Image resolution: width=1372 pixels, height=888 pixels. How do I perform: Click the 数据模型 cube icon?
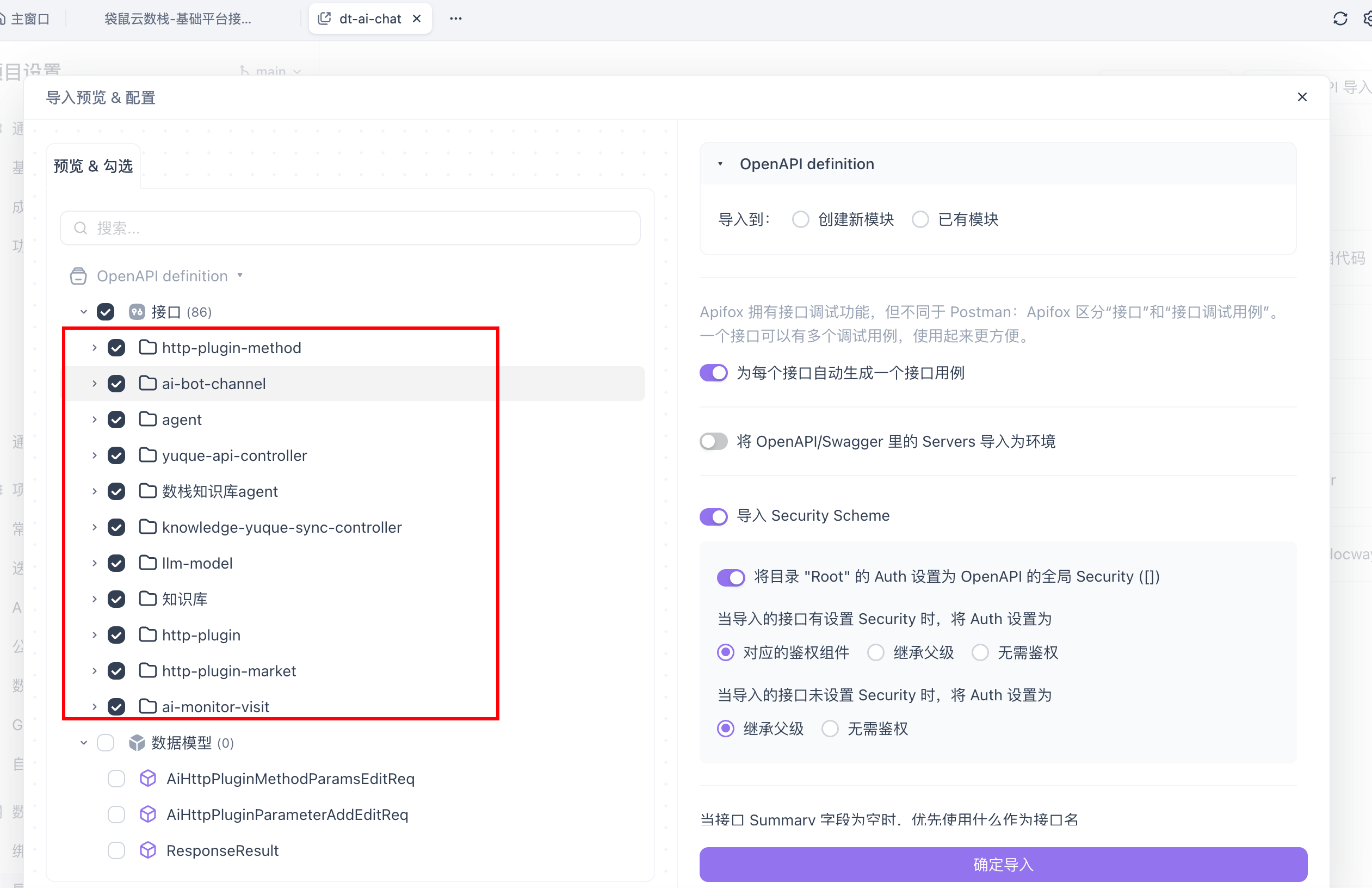pyautogui.click(x=137, y=743)
